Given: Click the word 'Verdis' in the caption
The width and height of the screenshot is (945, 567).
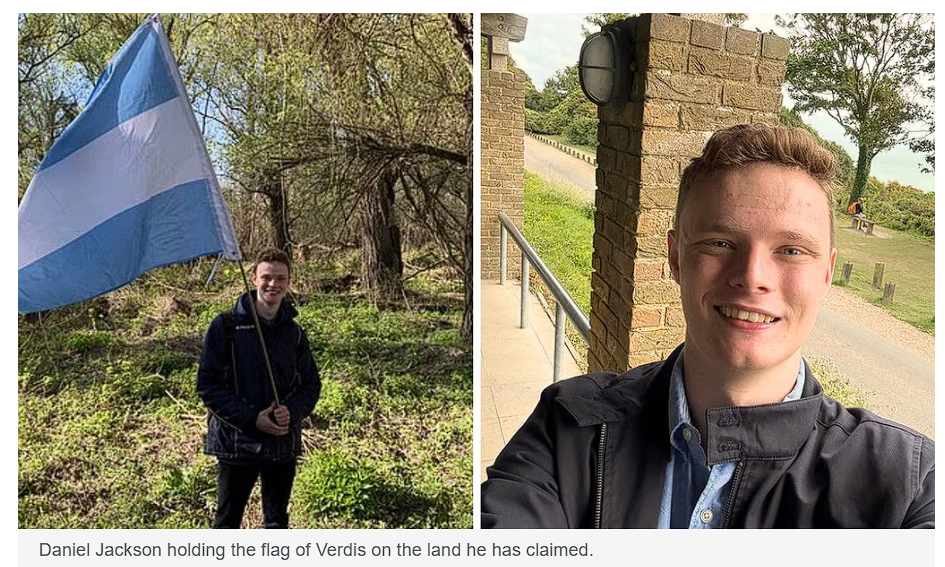Looking at the screenshot, I should click(340, 550).
